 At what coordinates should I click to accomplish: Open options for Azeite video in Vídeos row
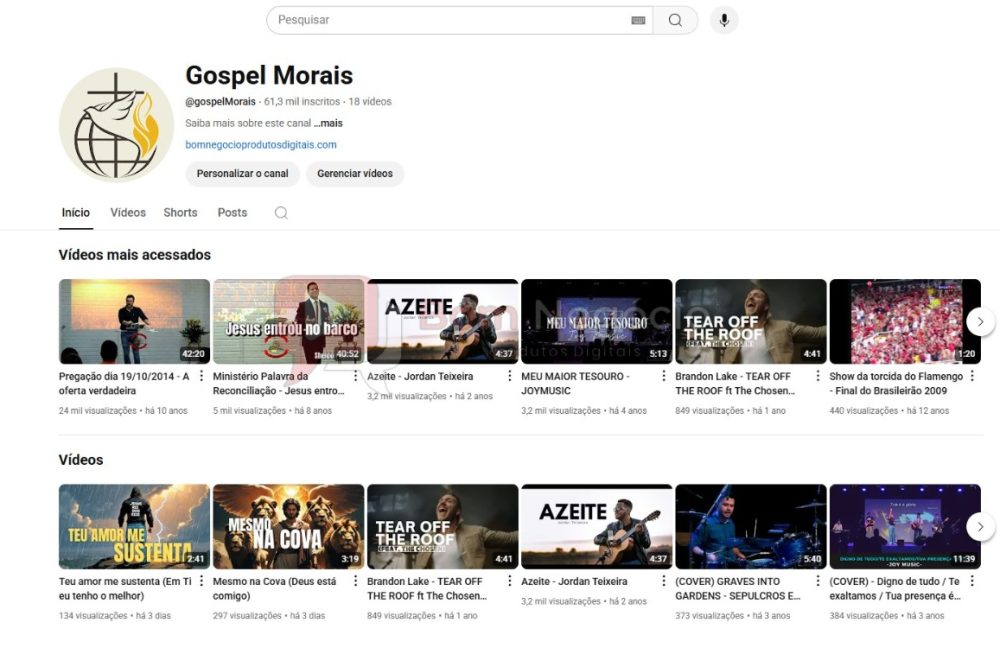pyautogui.click(x=664, y=581)
